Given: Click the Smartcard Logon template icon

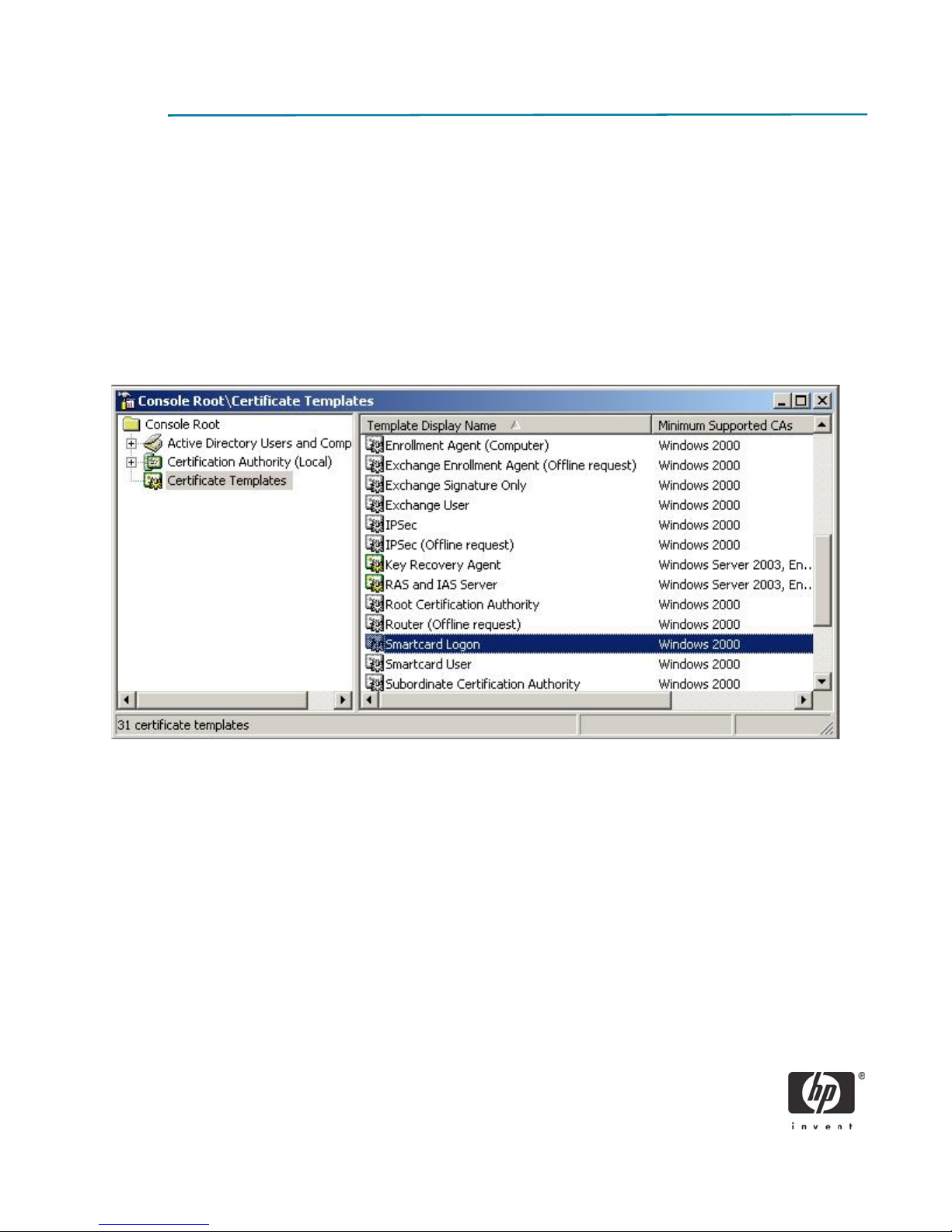Looking at the screenshot, I should (375, 644).
